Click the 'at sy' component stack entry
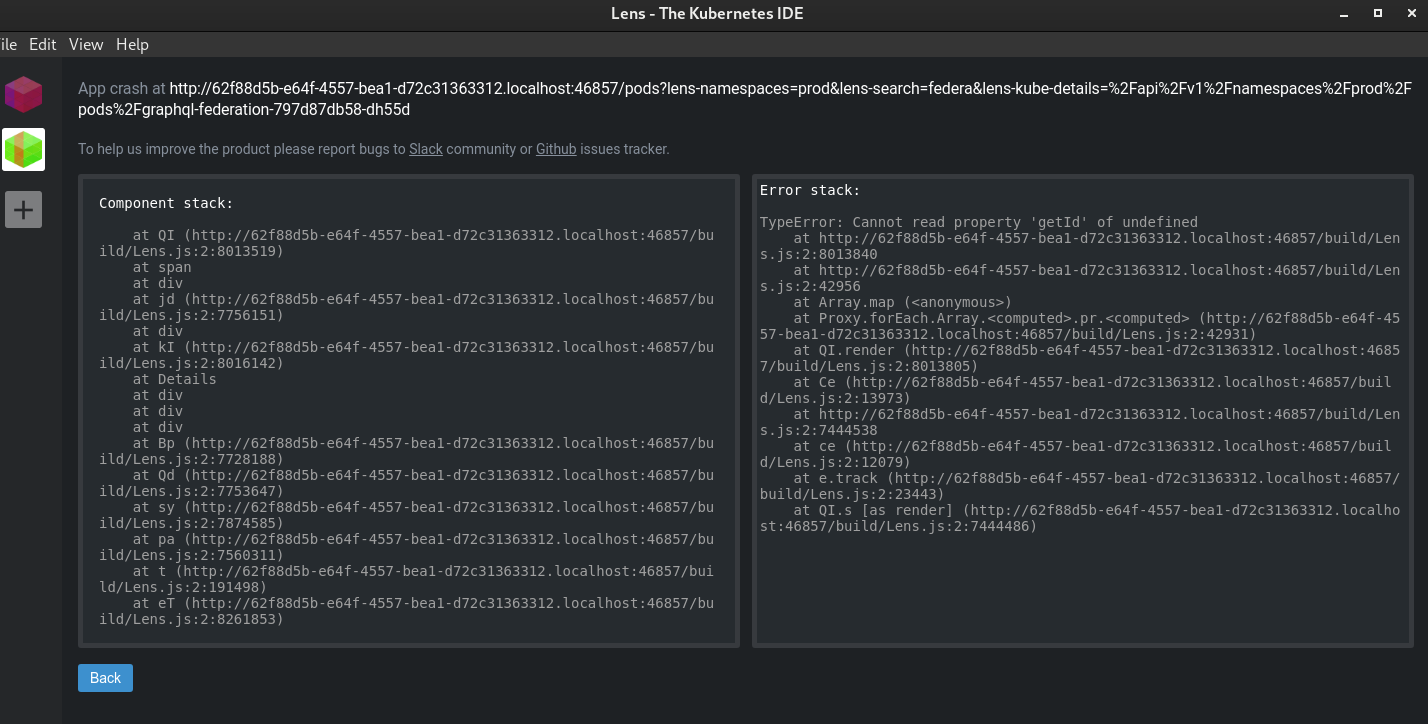Screen dimensions: 1428x724 [407, 515]
